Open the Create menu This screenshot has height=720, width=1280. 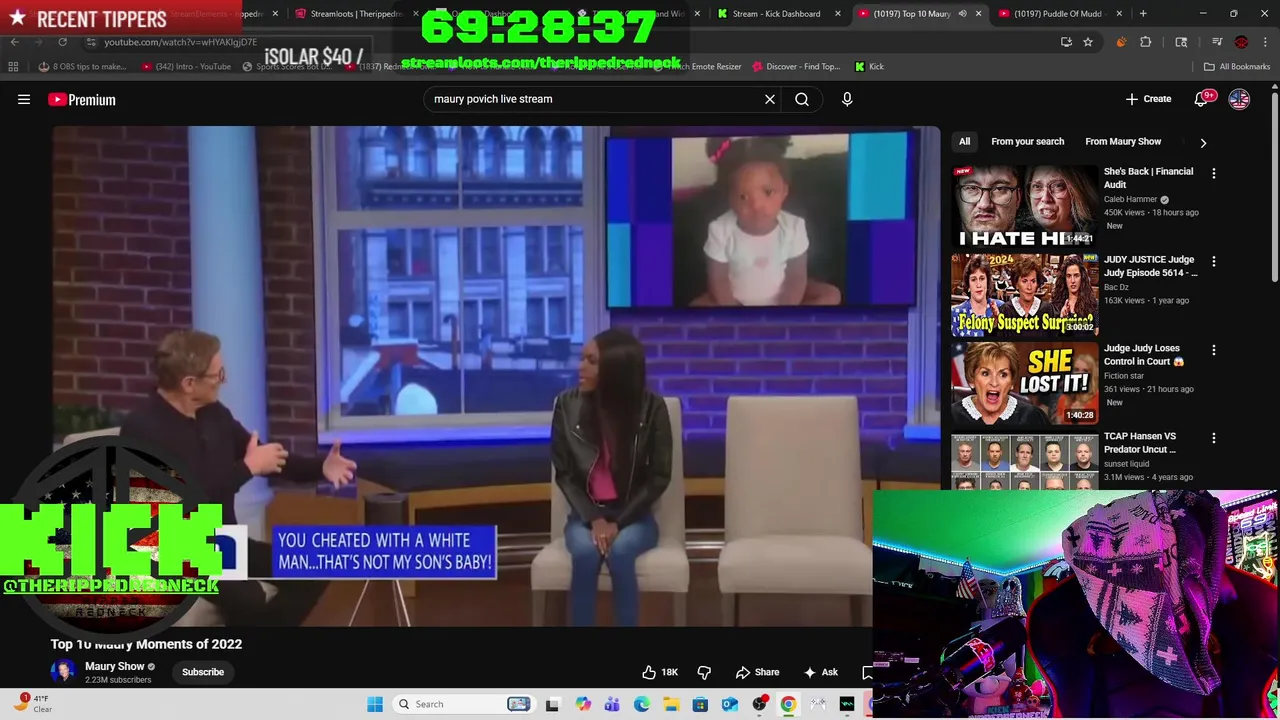pos(1148,99)
